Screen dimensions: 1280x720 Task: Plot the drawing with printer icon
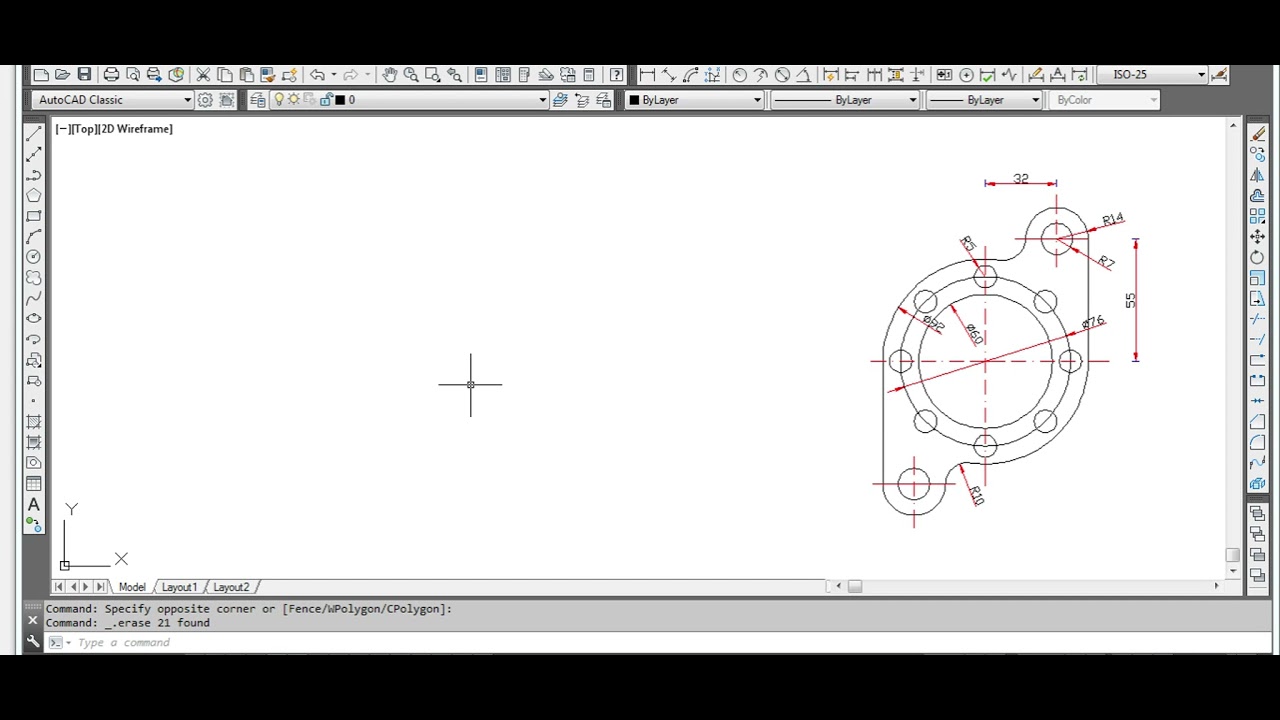point(111,75)
